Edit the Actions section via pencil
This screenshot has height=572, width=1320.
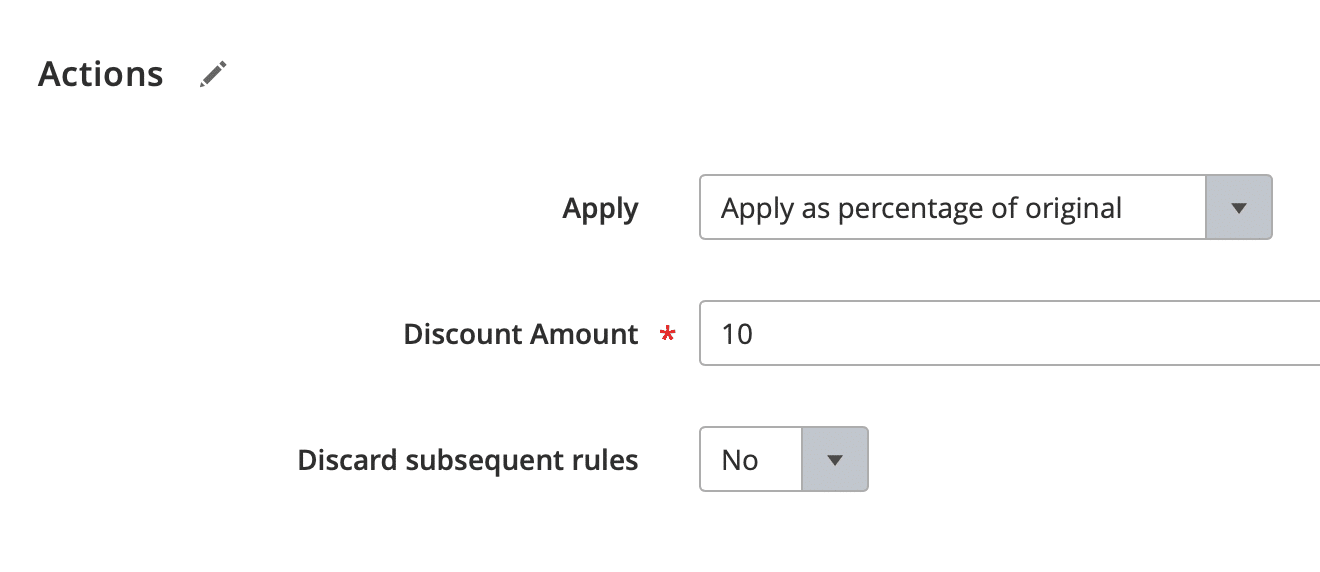[213, 74]
